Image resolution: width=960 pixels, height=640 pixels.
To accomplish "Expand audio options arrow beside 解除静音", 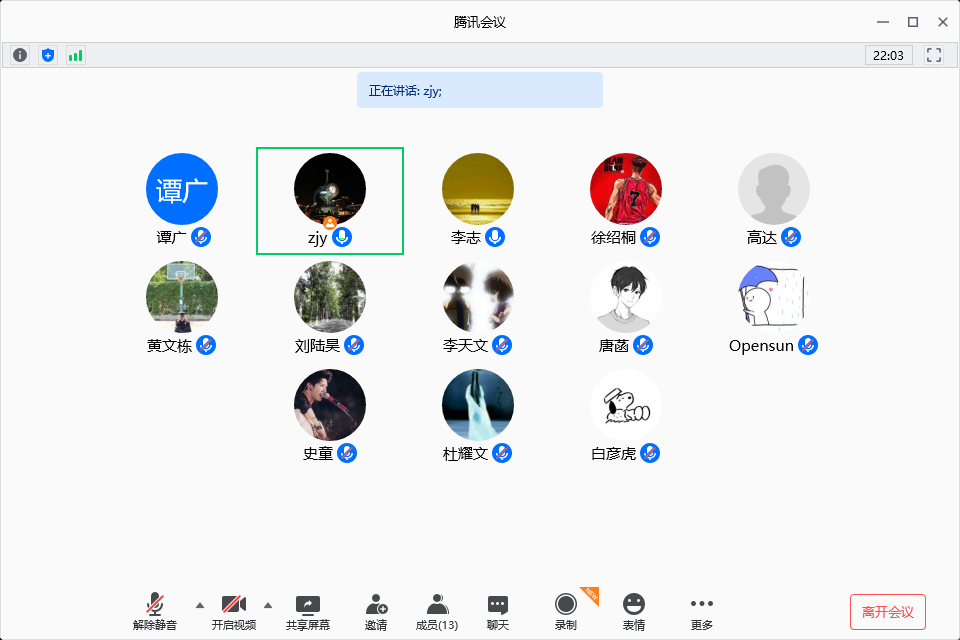I will click(199, 605).
